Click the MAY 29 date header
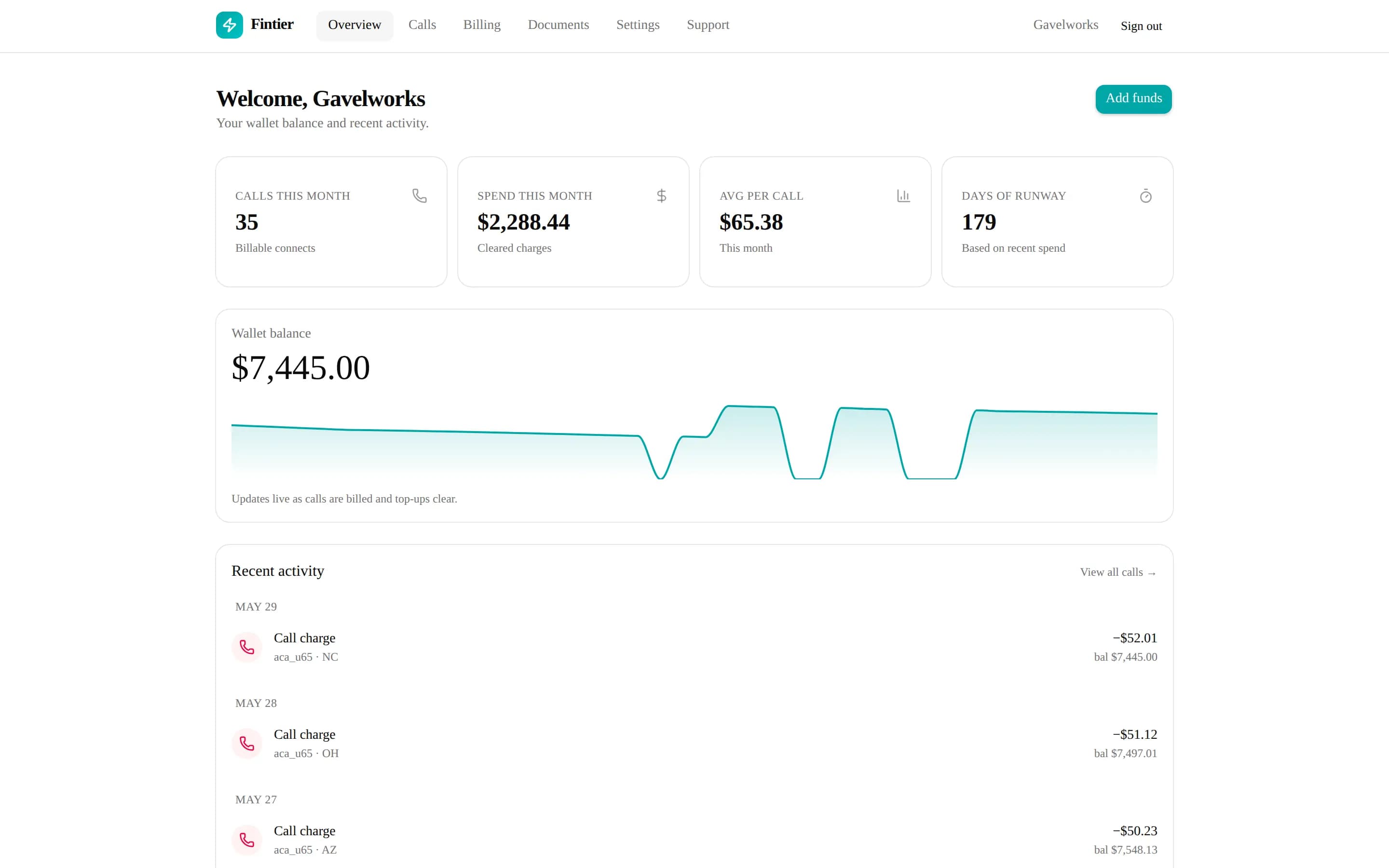The image size is (1389, 868). (x=256, y=607)
